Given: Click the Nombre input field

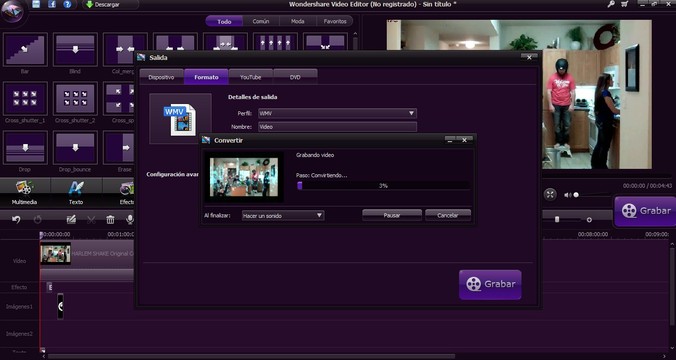Looking at the screenshot, I should click(x=337, y=127).
